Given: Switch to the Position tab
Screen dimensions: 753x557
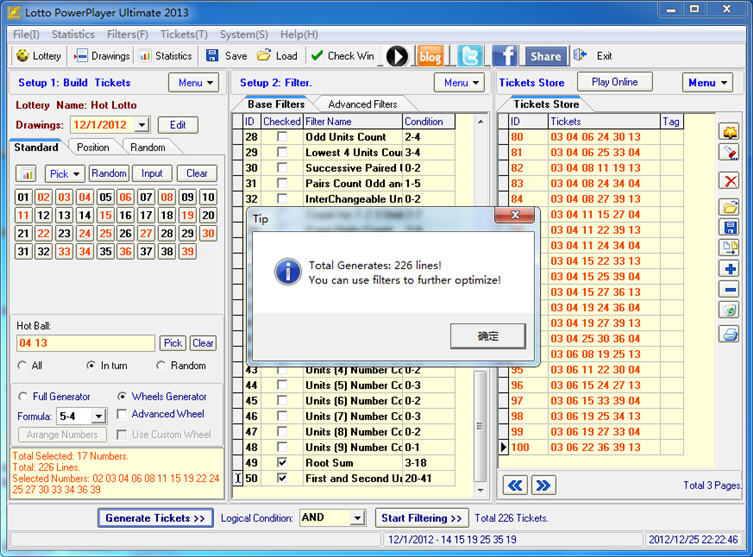Looking at the screenshot, I should click(x=93, y=147).
